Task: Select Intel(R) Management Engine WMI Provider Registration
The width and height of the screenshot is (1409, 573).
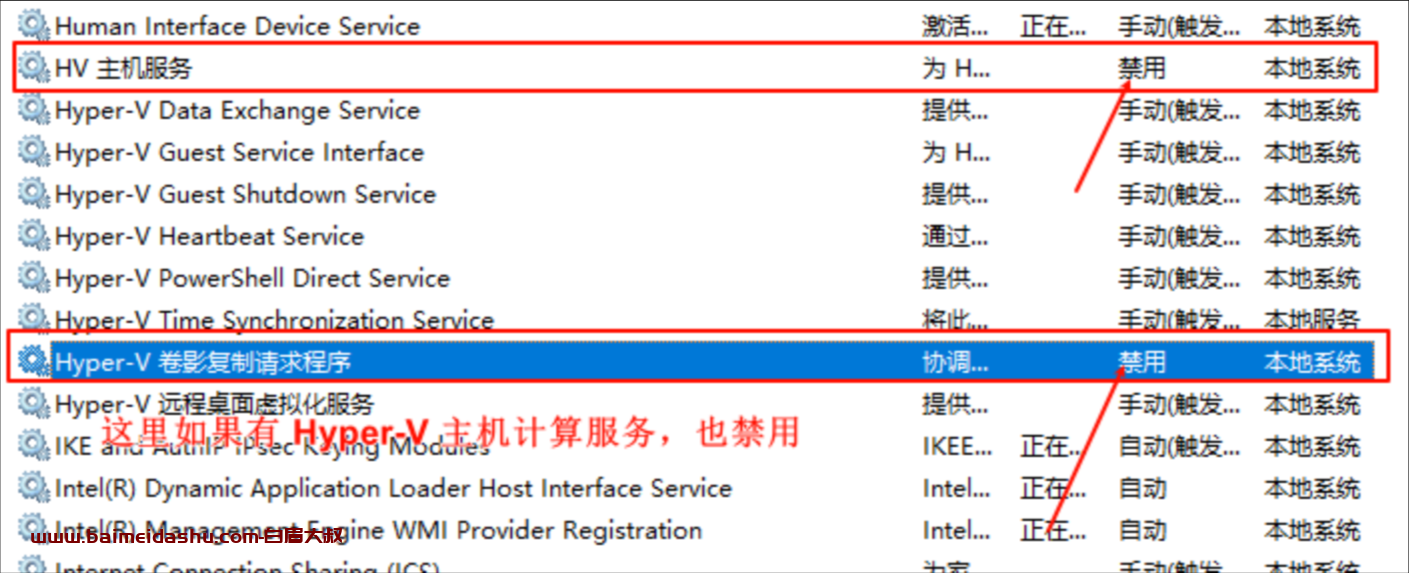Action: (378, 530)
